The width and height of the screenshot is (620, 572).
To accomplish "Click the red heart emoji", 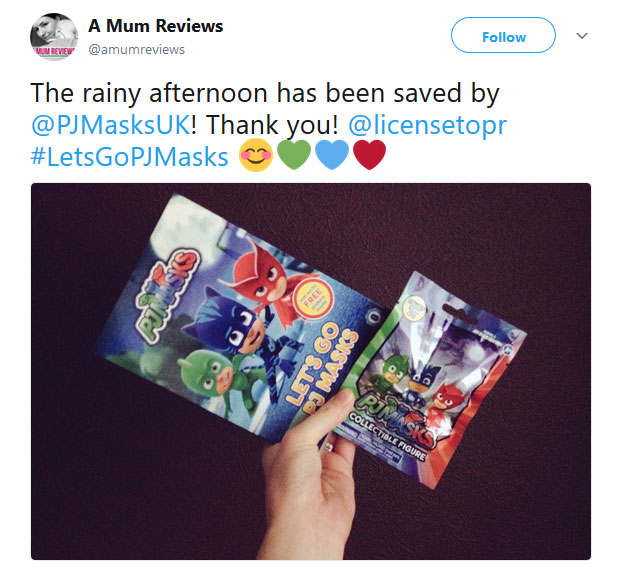I will [x=369, y=155].
